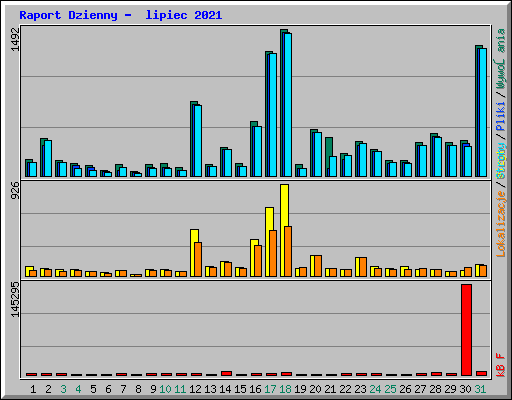
Task: Click the tallest cyan bar on day 18
Action: point(288,105)
